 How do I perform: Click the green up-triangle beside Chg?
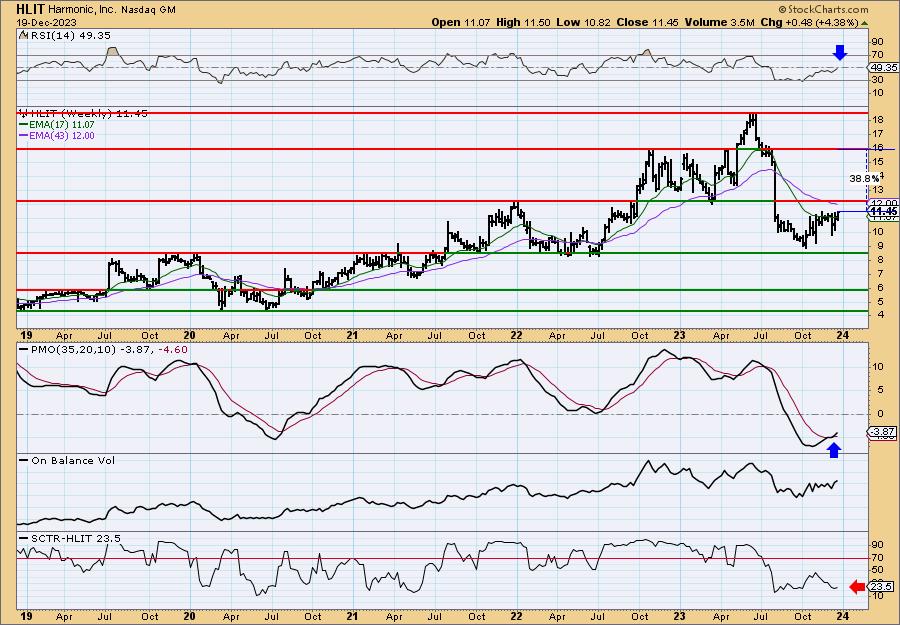pos(865,23)
